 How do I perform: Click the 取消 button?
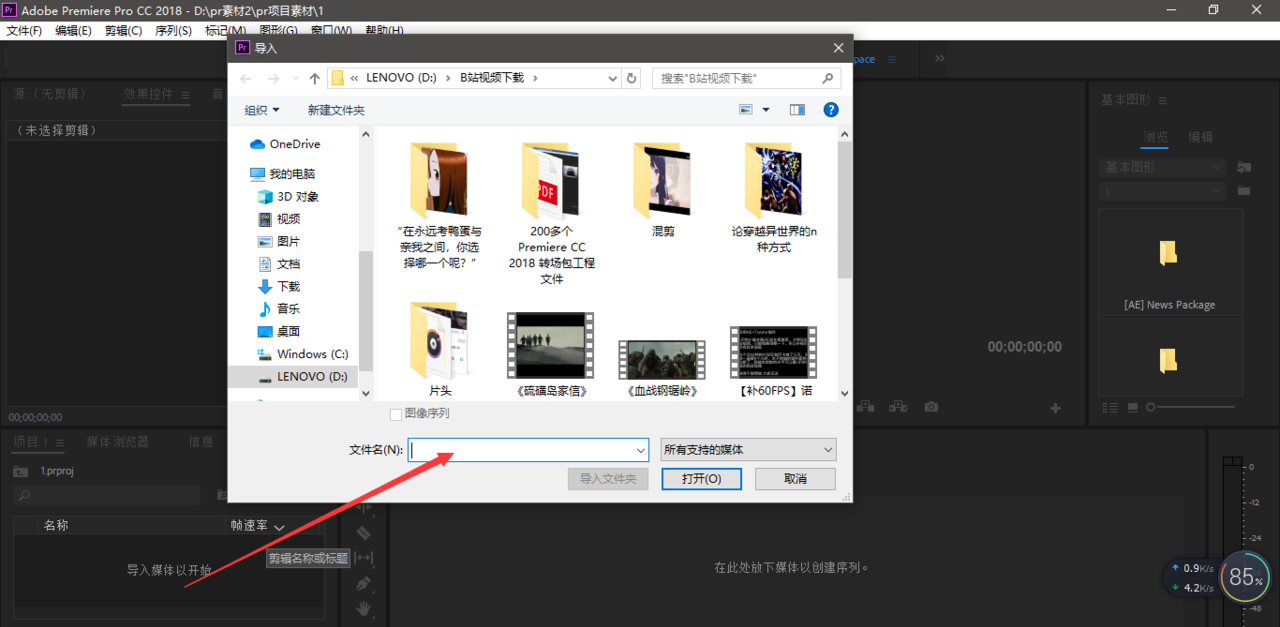point(795,479)
